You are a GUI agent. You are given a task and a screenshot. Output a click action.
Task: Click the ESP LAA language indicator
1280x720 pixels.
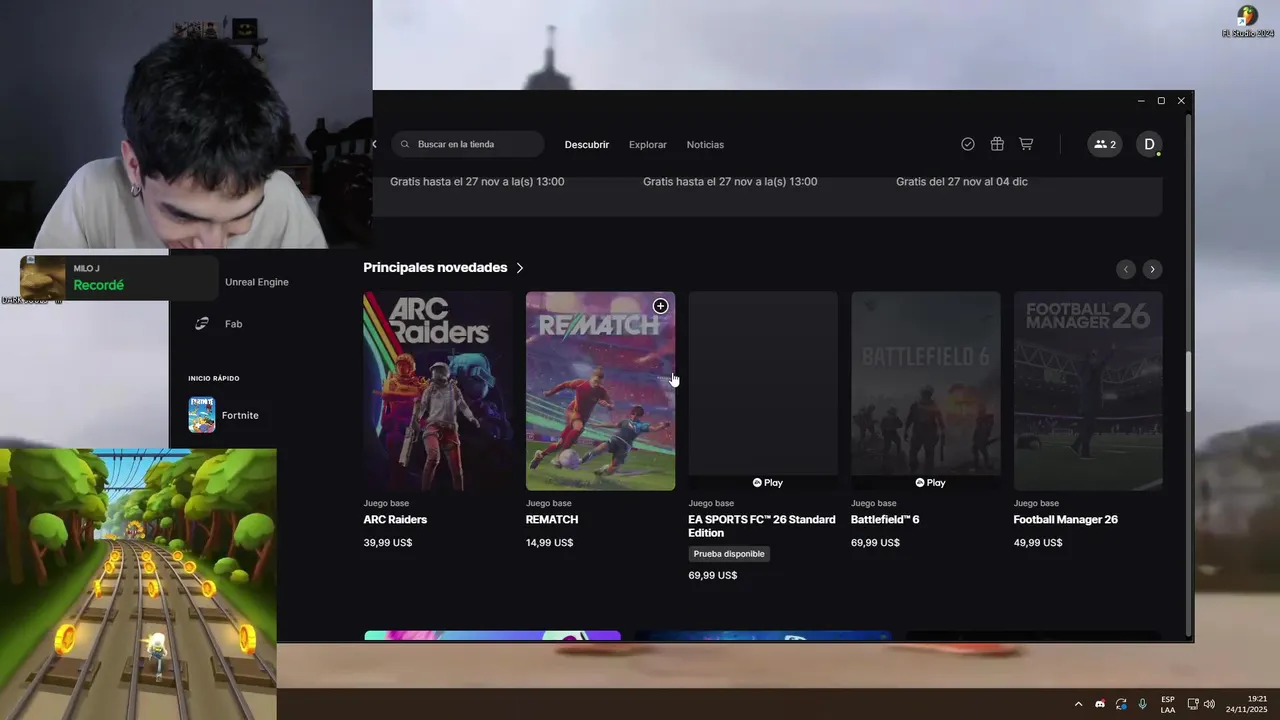1168,704
